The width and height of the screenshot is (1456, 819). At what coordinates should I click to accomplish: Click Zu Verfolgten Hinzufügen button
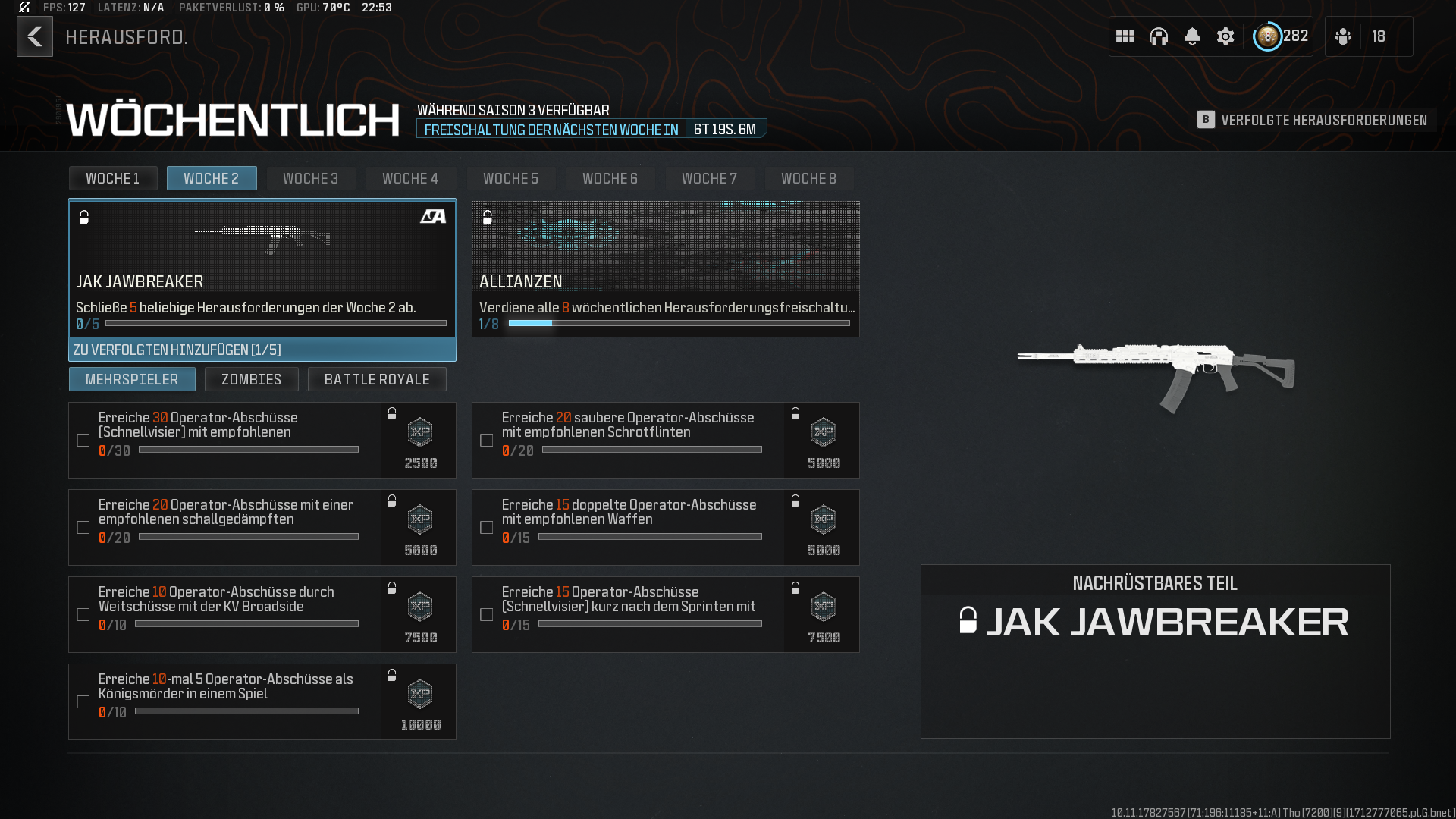[262, 350]
